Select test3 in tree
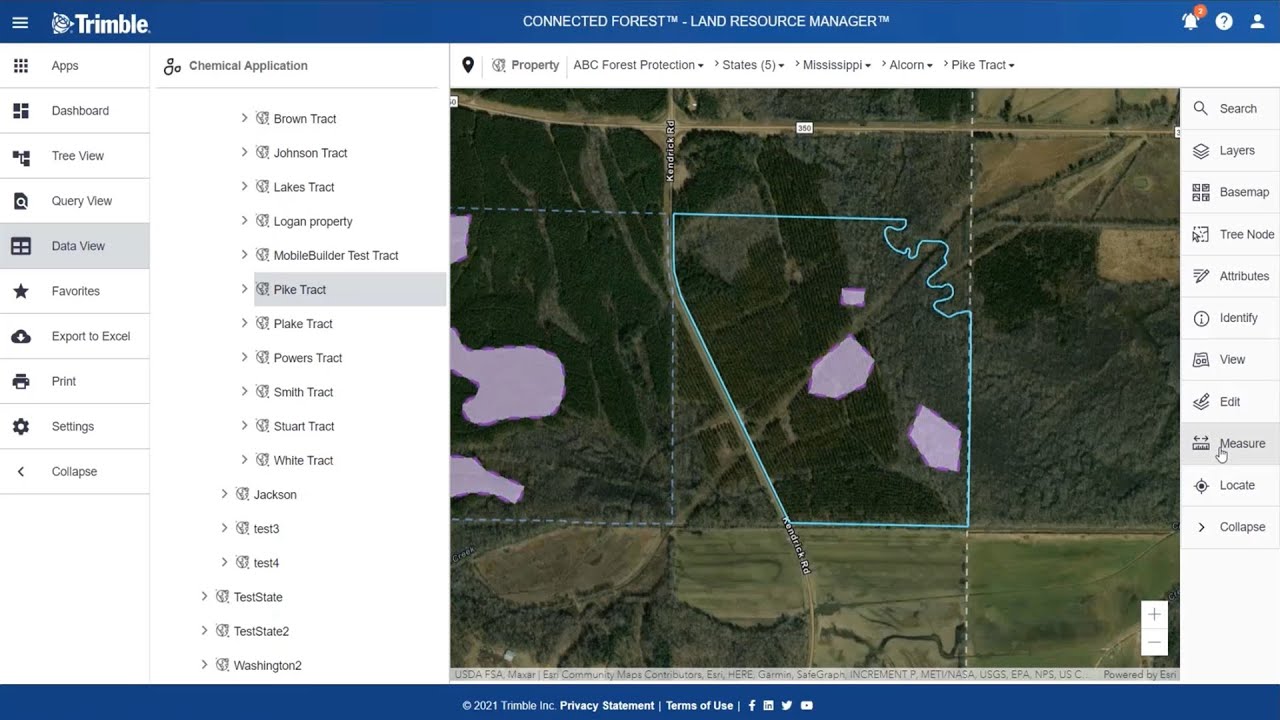This screenshot has height=720, width=1280. (266, 529)
